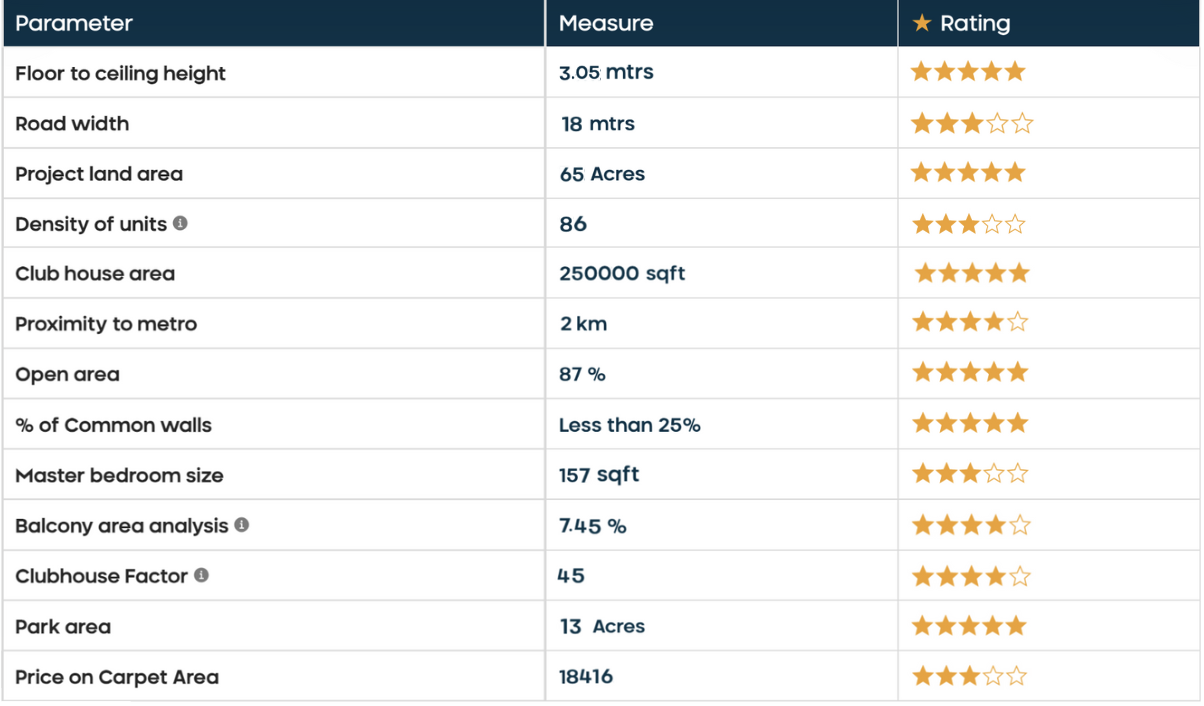The height and width of the screenshot is (706, 1204).
Task: Click the Road width star rating
Action: coord(972,124)
